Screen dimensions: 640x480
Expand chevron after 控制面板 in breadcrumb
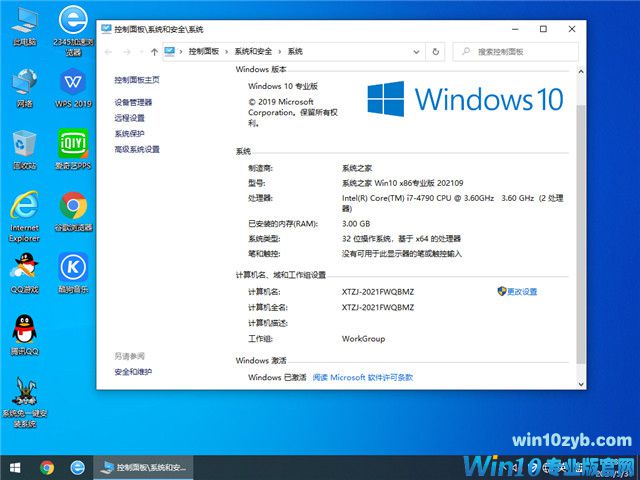click(x=227, y=52)
